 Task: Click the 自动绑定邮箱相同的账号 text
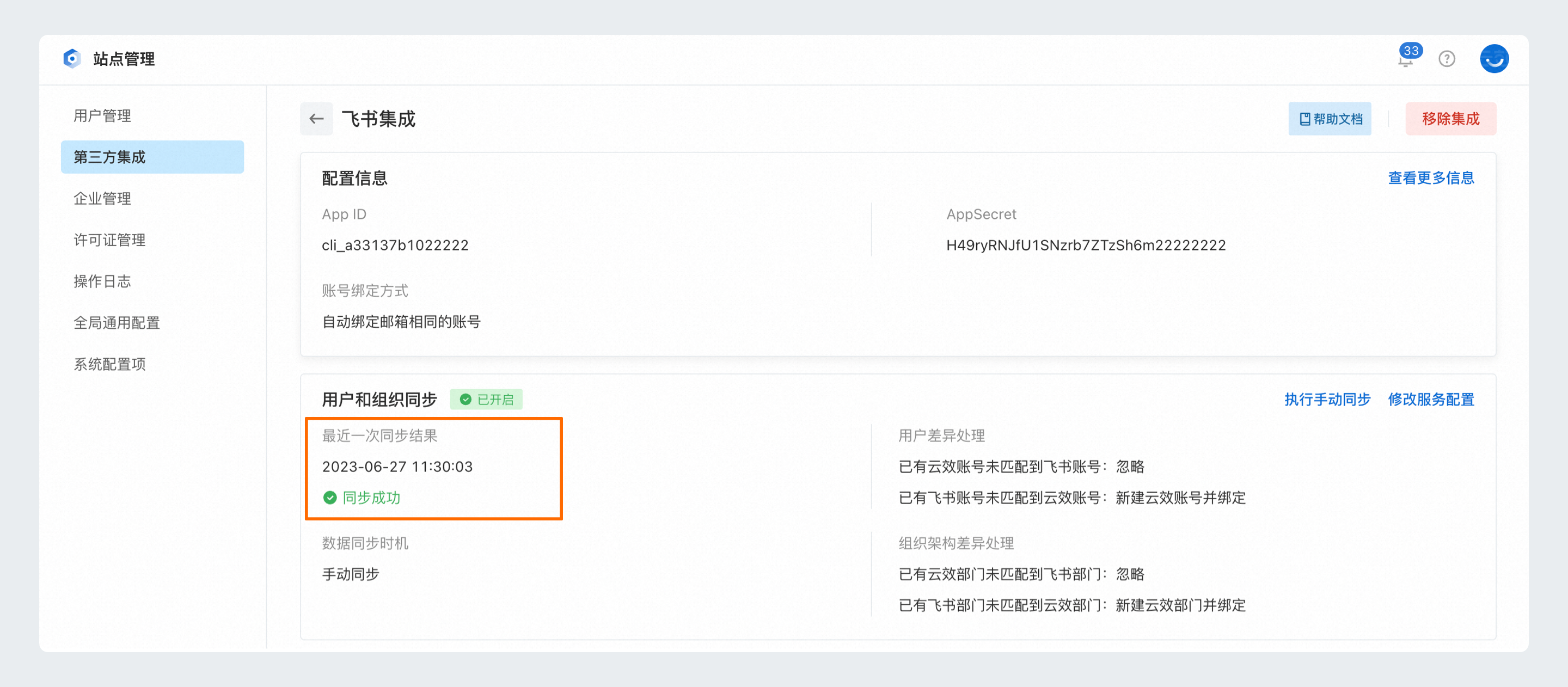[401, 322]
